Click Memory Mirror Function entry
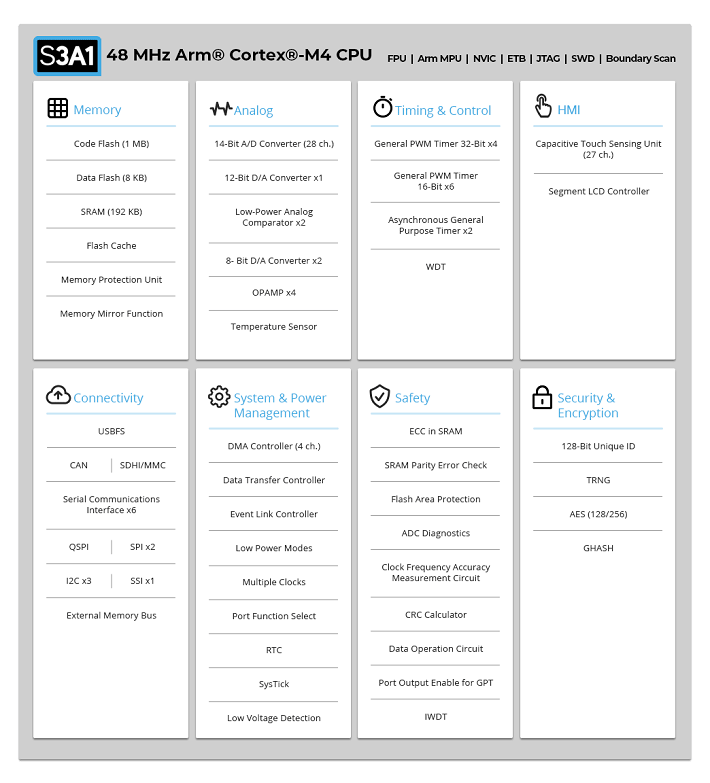The width and height of the screenshot is (710, 783). pyautogui.click(x=111, y=314)
